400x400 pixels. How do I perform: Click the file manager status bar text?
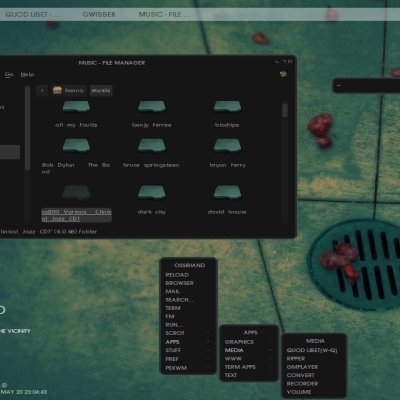[x=49, y=232]
